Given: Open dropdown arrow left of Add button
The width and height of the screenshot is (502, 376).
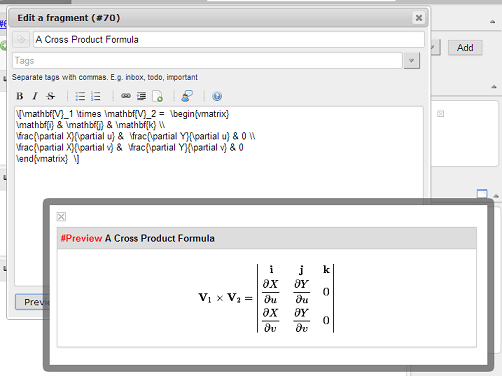Looking at the screenshot, I should [x=435, y=48].
